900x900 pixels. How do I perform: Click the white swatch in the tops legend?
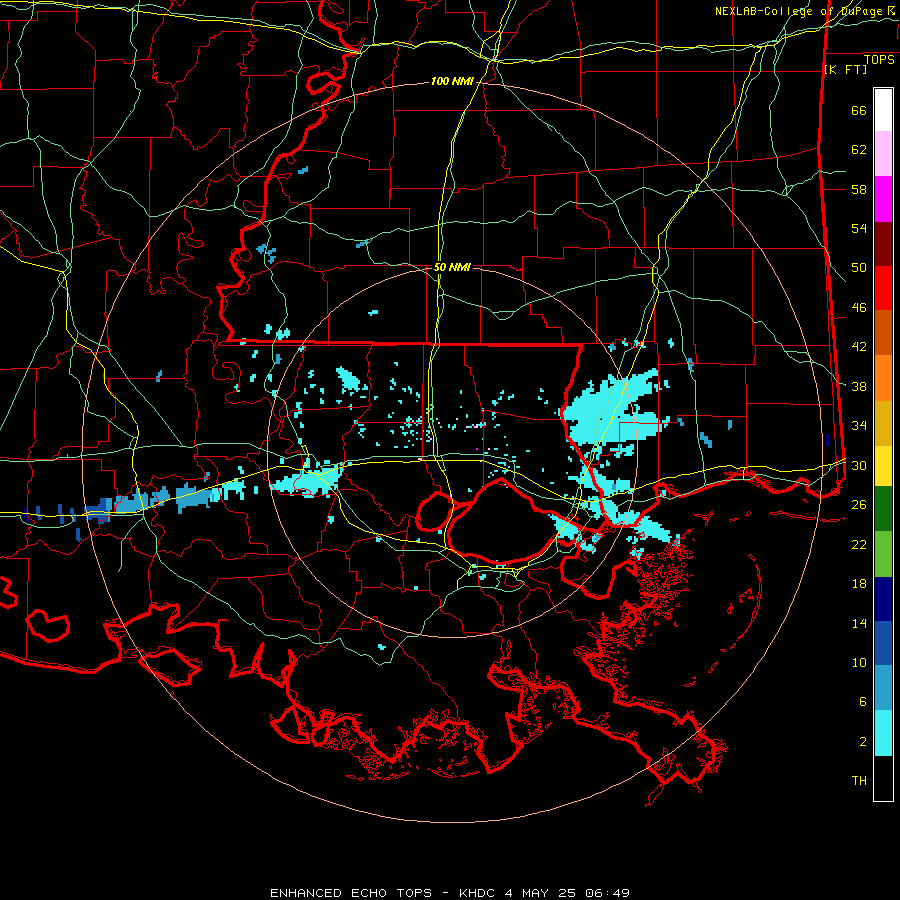pos(883,110)
